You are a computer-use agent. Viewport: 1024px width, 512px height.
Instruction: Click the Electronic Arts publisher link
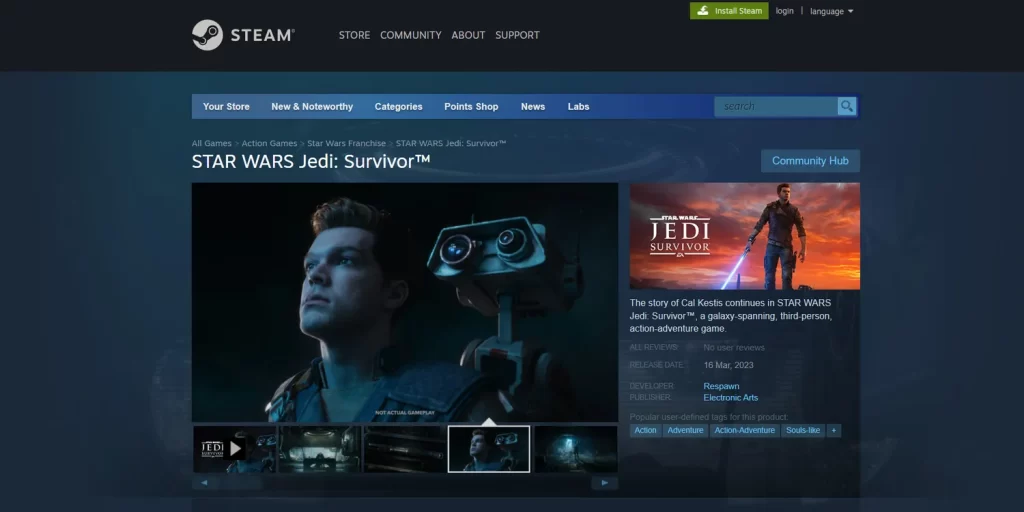(730, 398)
